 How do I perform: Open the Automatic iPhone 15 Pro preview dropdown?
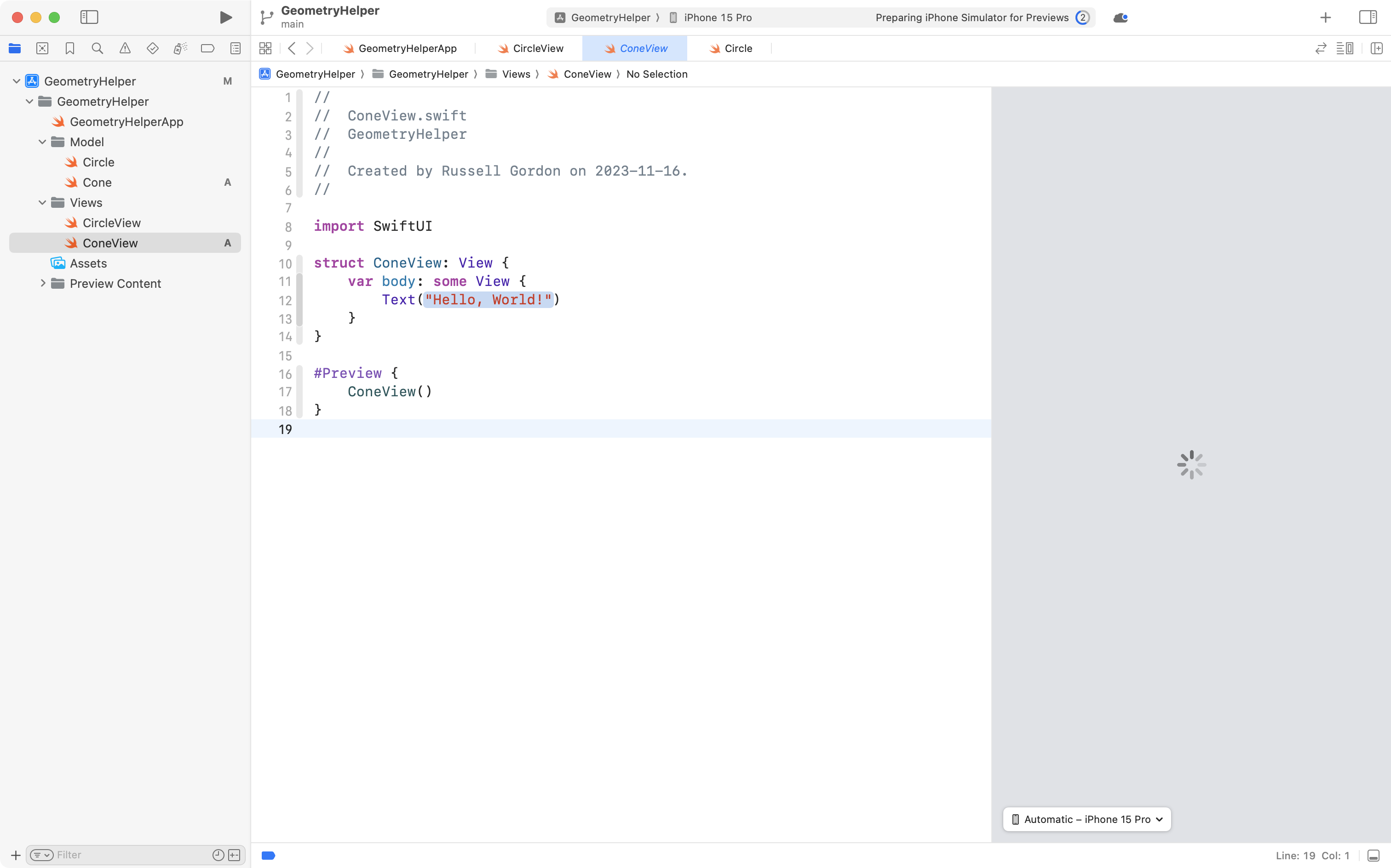coord(1086,819)
